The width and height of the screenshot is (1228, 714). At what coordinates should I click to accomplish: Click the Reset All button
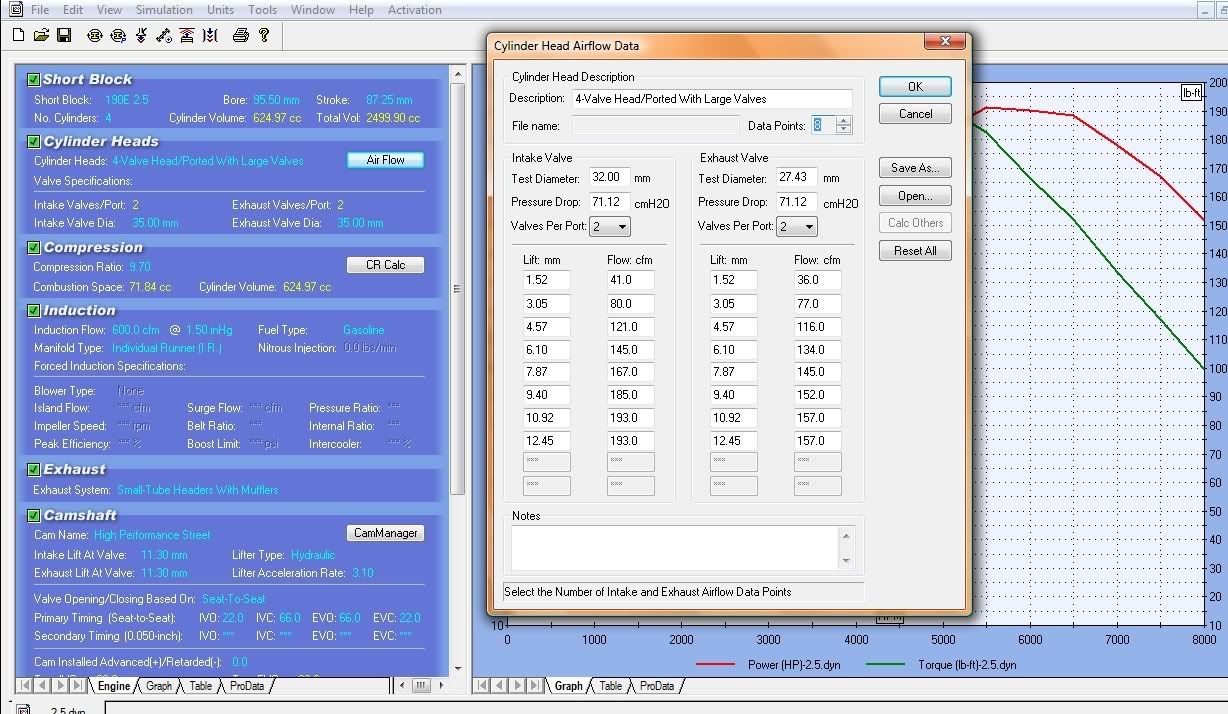point(914,251)
